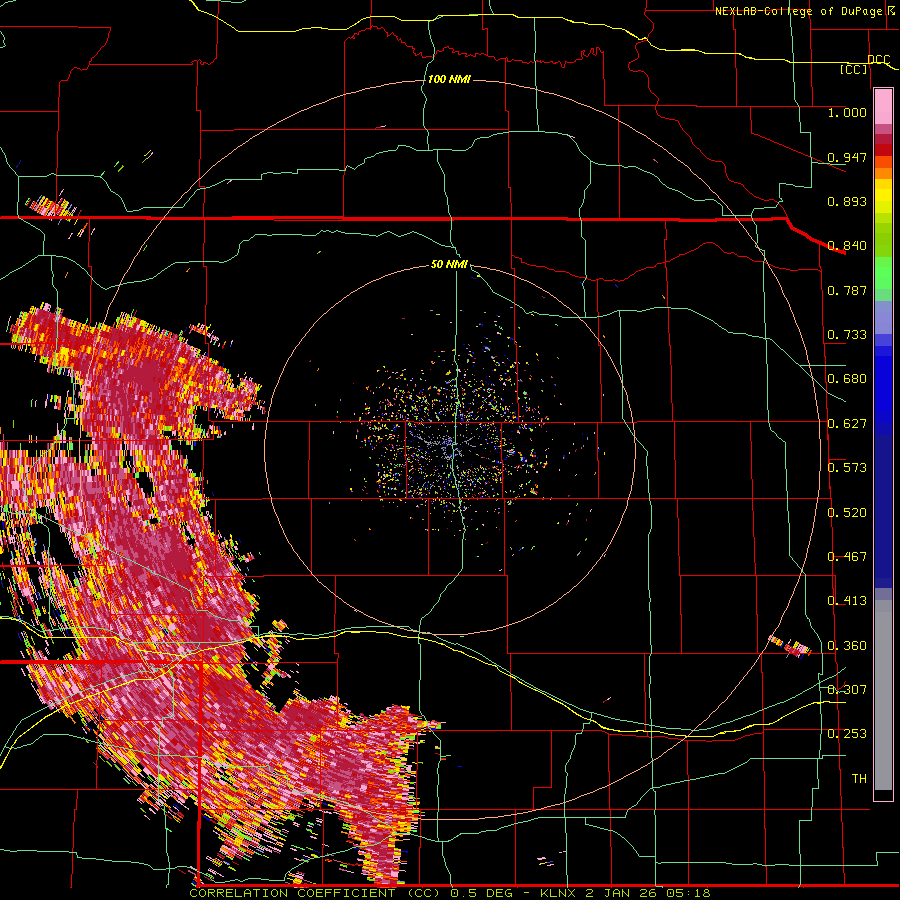Click the bright green band of the color bar
Screen dimensions: 900x900
pos(883,271)
